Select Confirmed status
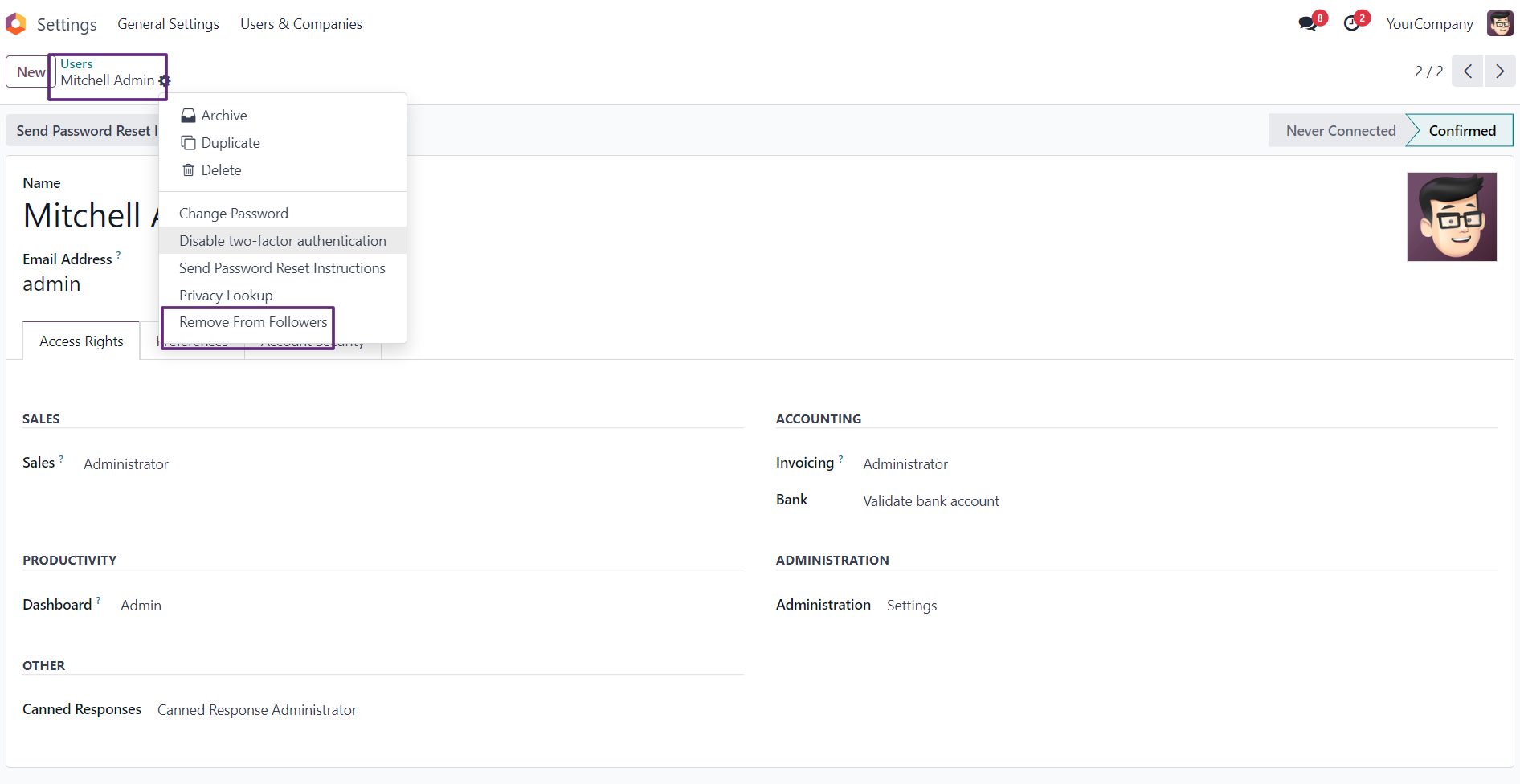Viewport: 1520px width, 784px height. tap(1462, 131)
